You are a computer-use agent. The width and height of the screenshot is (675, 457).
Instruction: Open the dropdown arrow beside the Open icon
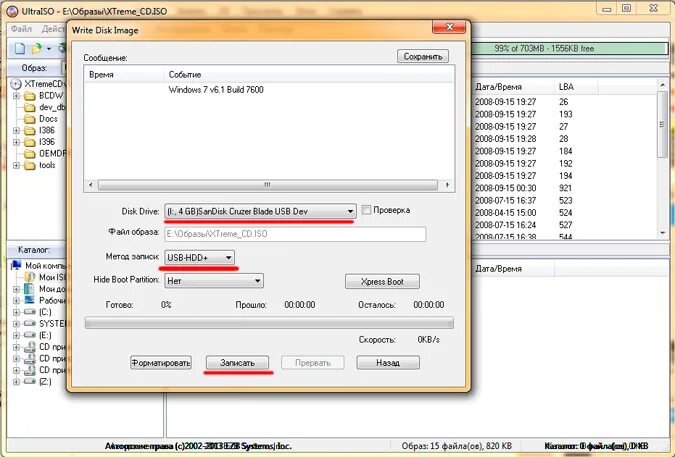click(x=49, y=49)
